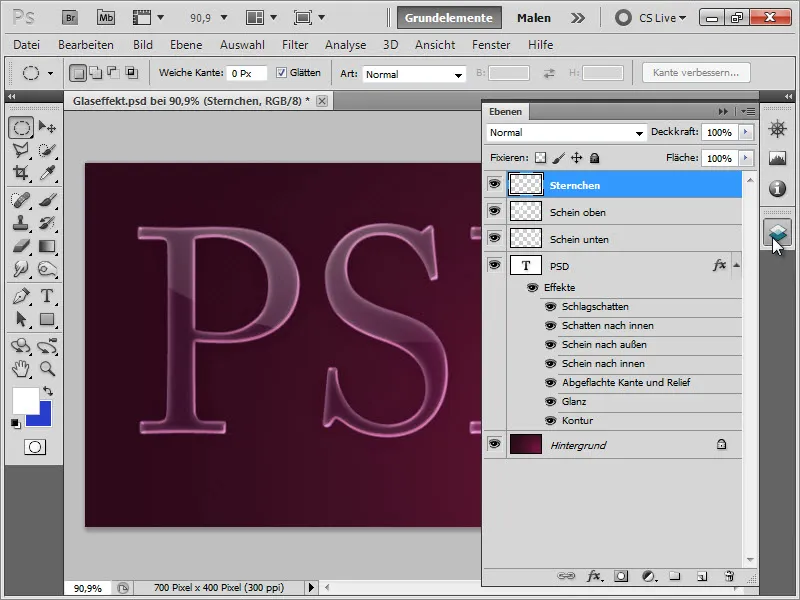Add a layer style with fx button
The width and height of the screenshot is (800, 600).
point(594,576)
